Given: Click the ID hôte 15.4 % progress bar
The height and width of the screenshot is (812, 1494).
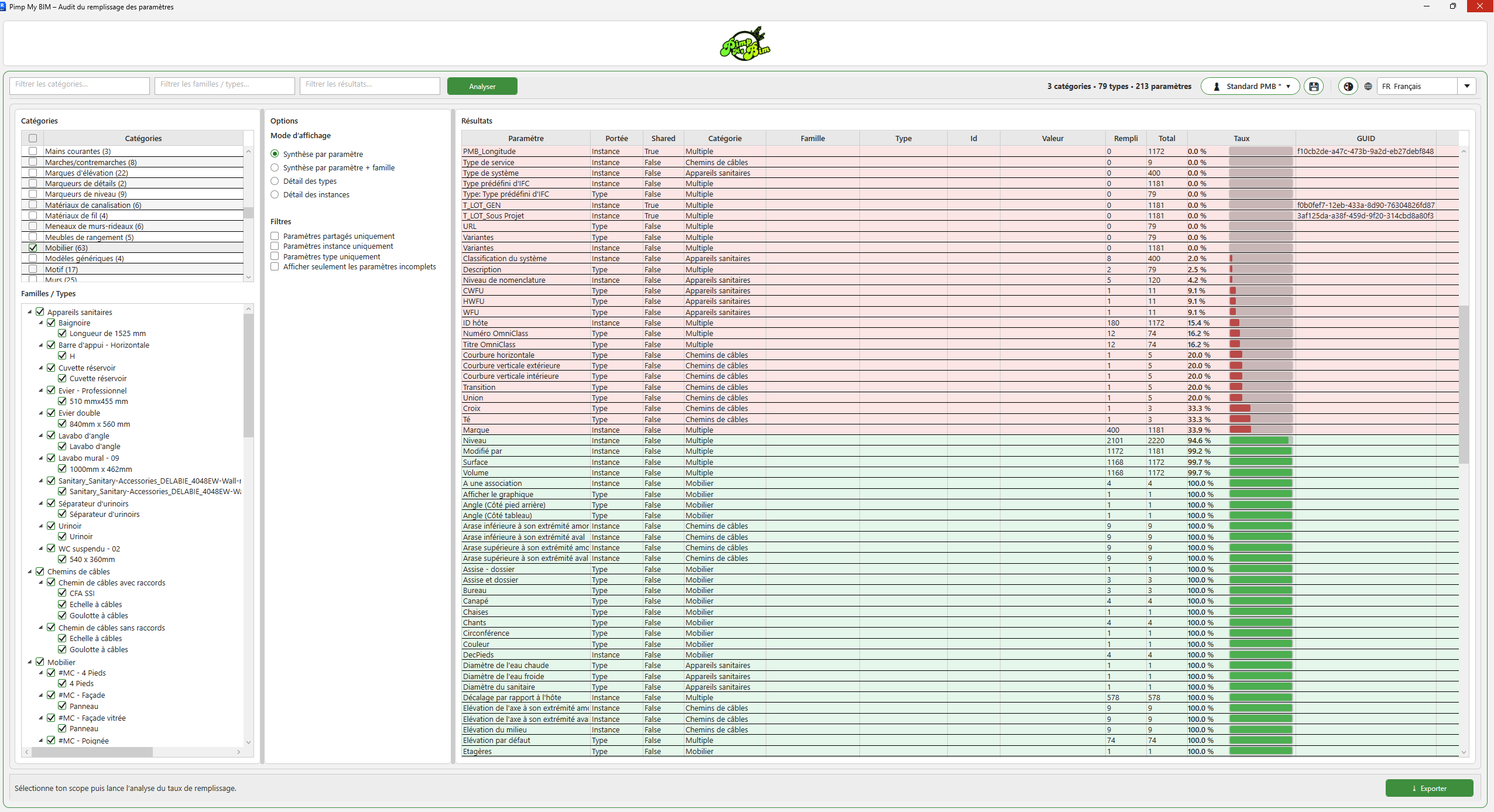Looking at the screenshot, I should click(x=1260, y=323).
